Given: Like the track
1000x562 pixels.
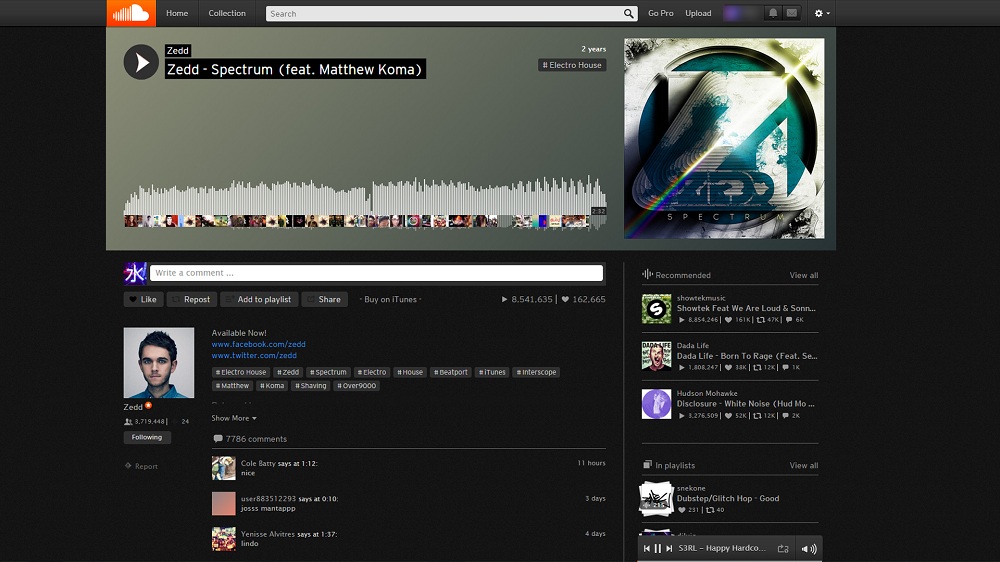Looking at the screenshot, I should pyautogui.click(x=143, y=299).
